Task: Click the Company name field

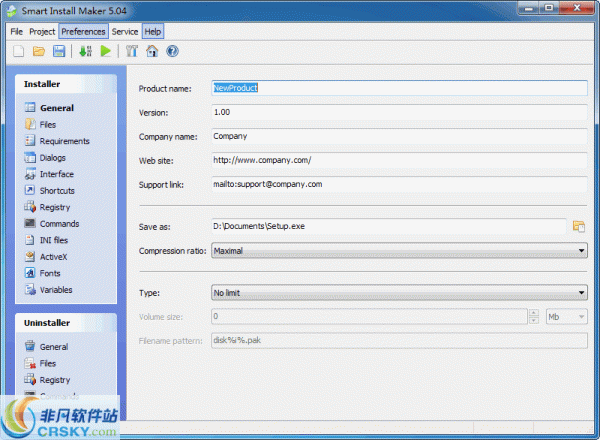Action: [x=399, y=136]
